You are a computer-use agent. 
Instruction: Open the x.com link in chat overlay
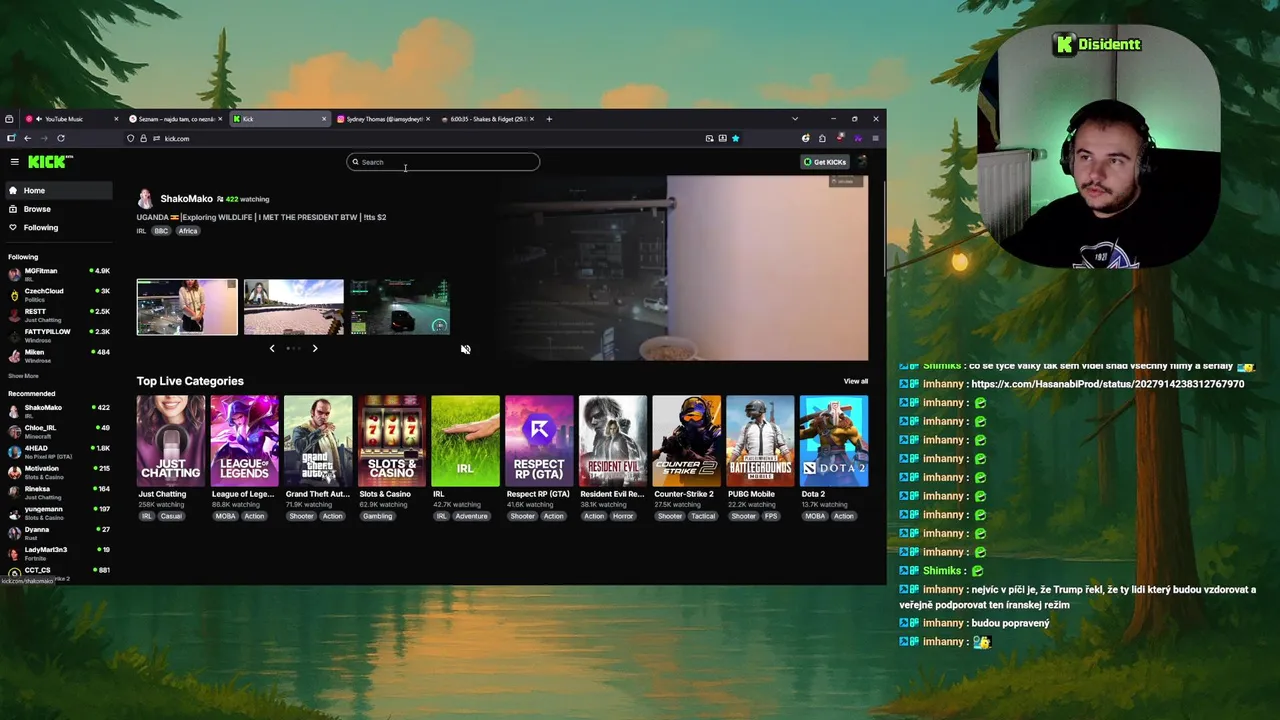point(1108,384)
